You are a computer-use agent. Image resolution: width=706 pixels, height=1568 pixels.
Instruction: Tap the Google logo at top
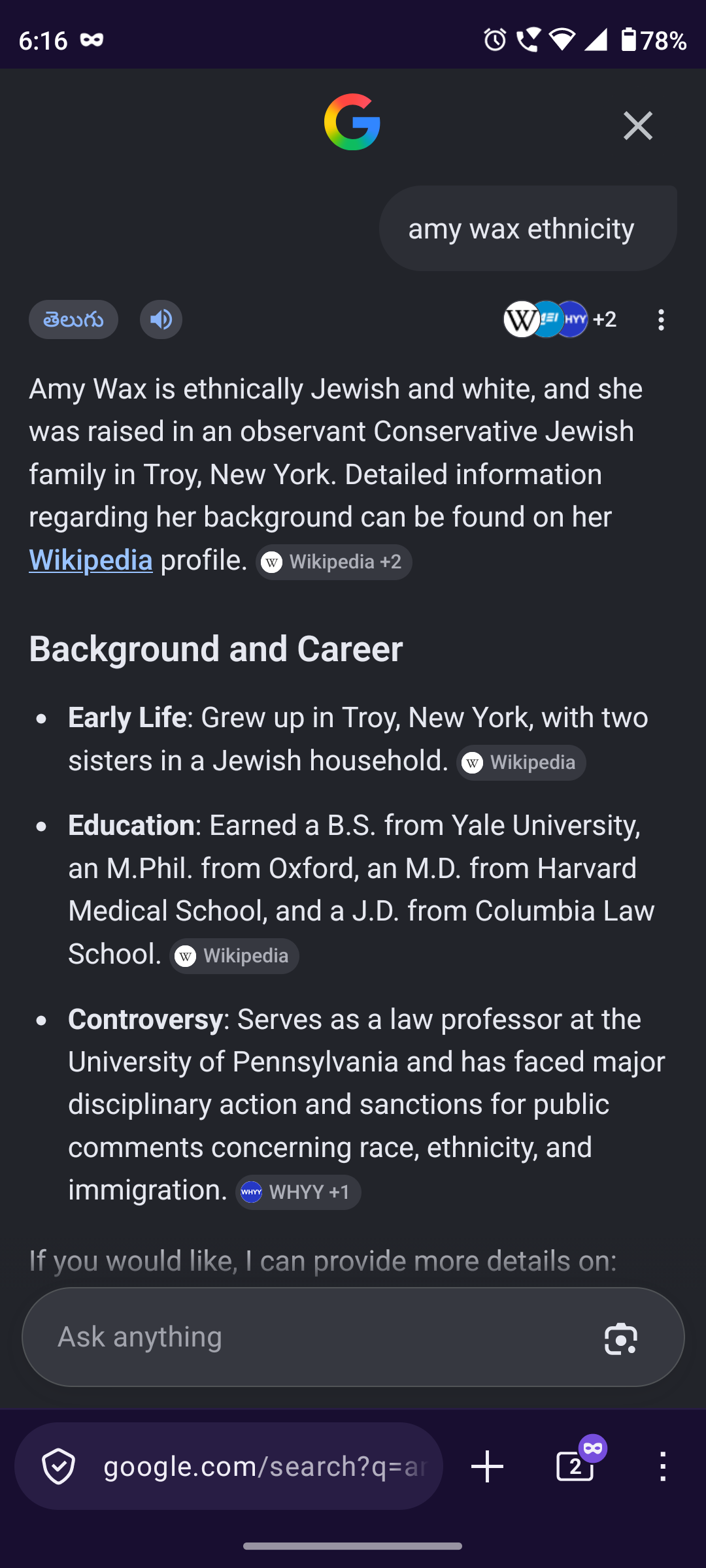pyautogui.click(x=352, y=122)
